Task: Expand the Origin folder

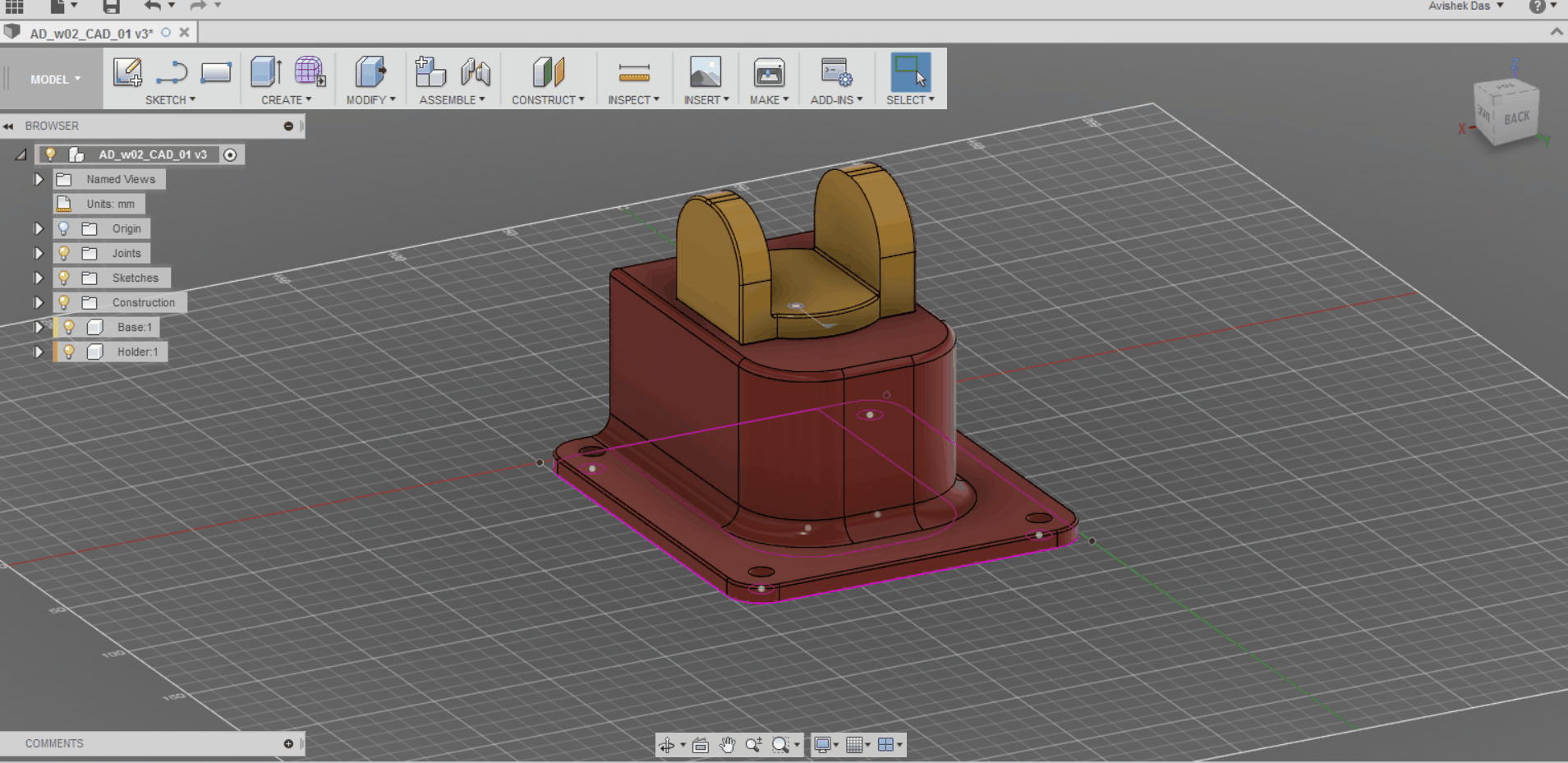Action: 38,228
